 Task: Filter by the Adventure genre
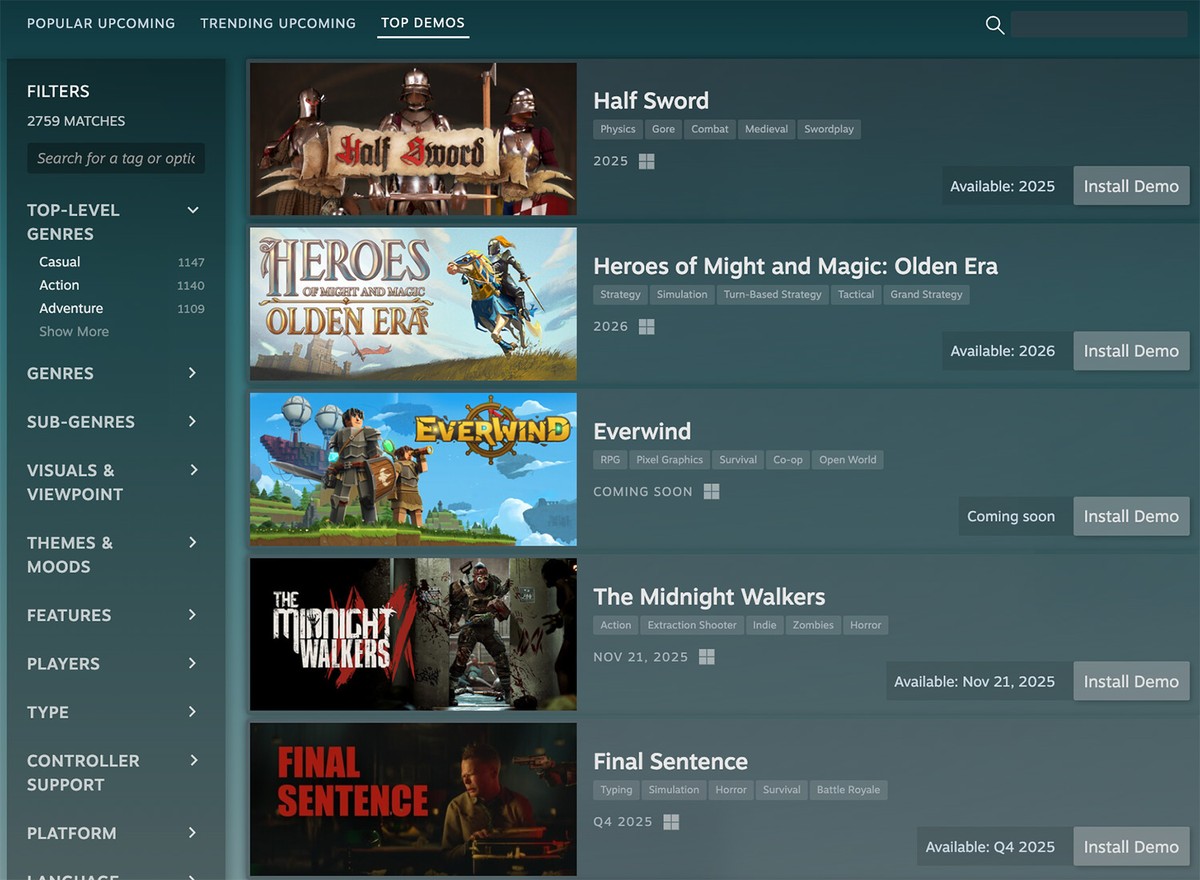point(71,308)
